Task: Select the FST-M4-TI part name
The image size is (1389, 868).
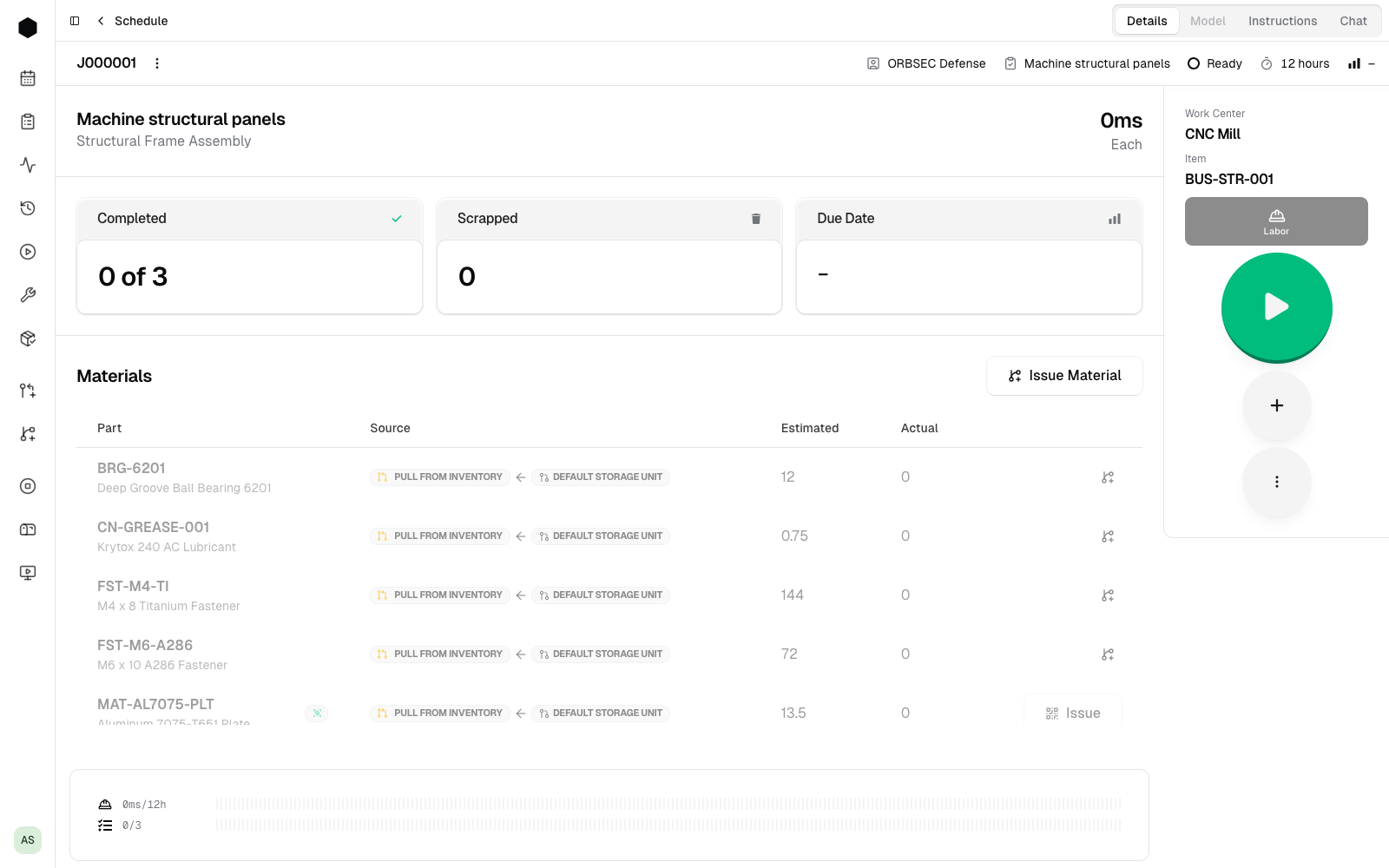Action: point(133,586)
